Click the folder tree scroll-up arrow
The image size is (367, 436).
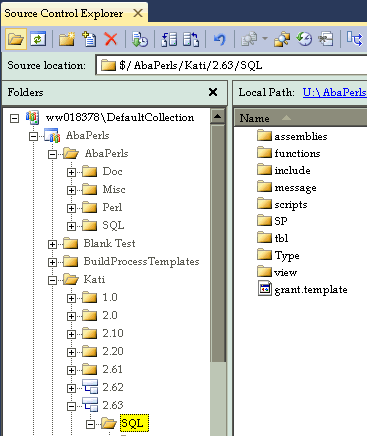(218, 116)
